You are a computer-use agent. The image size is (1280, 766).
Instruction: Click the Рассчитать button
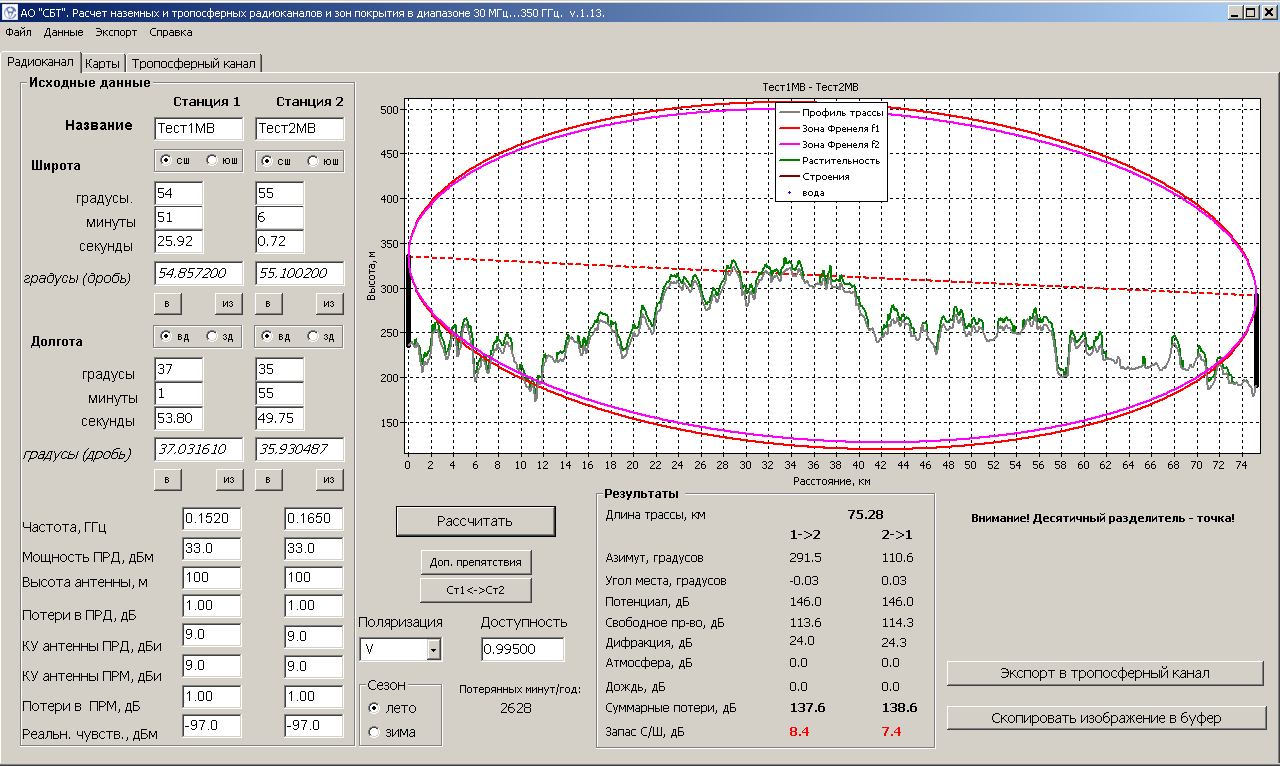pos(475,521)
